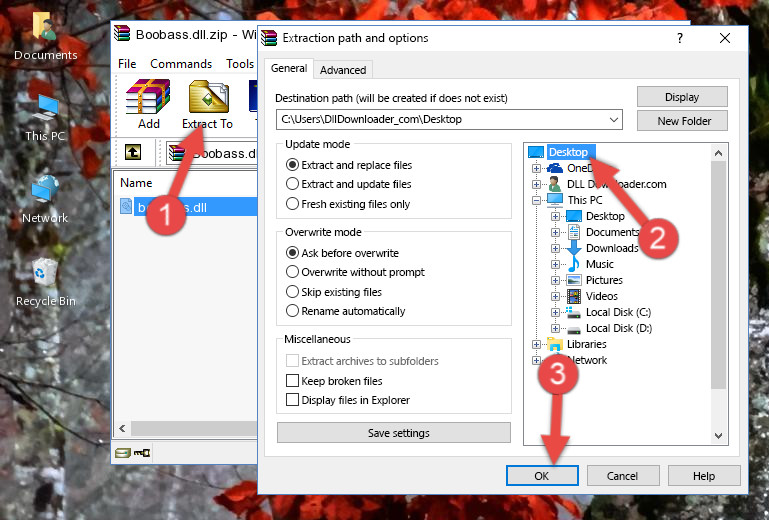Image resolution: width=769 pixels, height=520 pixels.
Task: Click the Display button
Action: click(682, 97)
